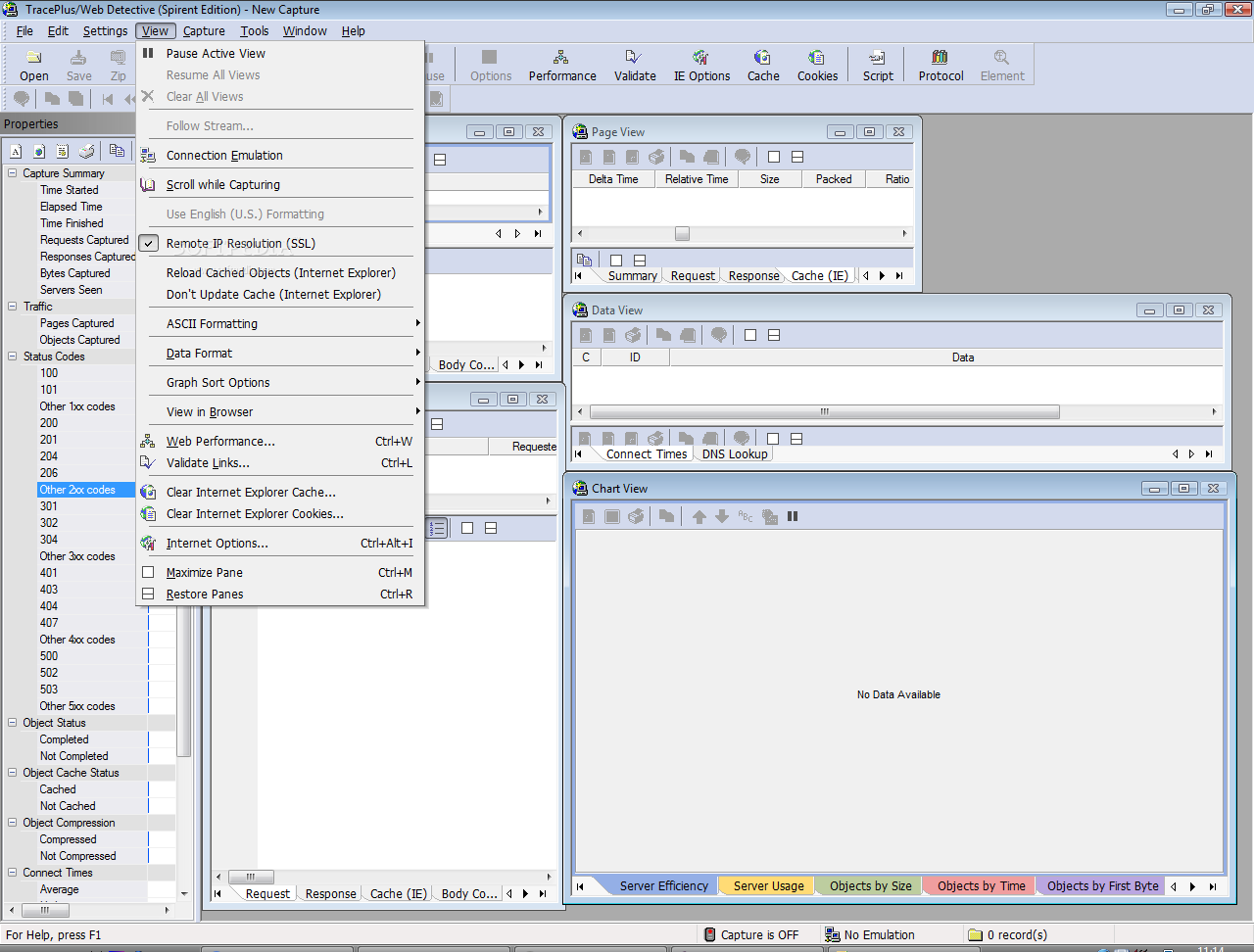
Task: Click the Open toolbar icon
Action: pyautogui.click(x=33, y=65)
